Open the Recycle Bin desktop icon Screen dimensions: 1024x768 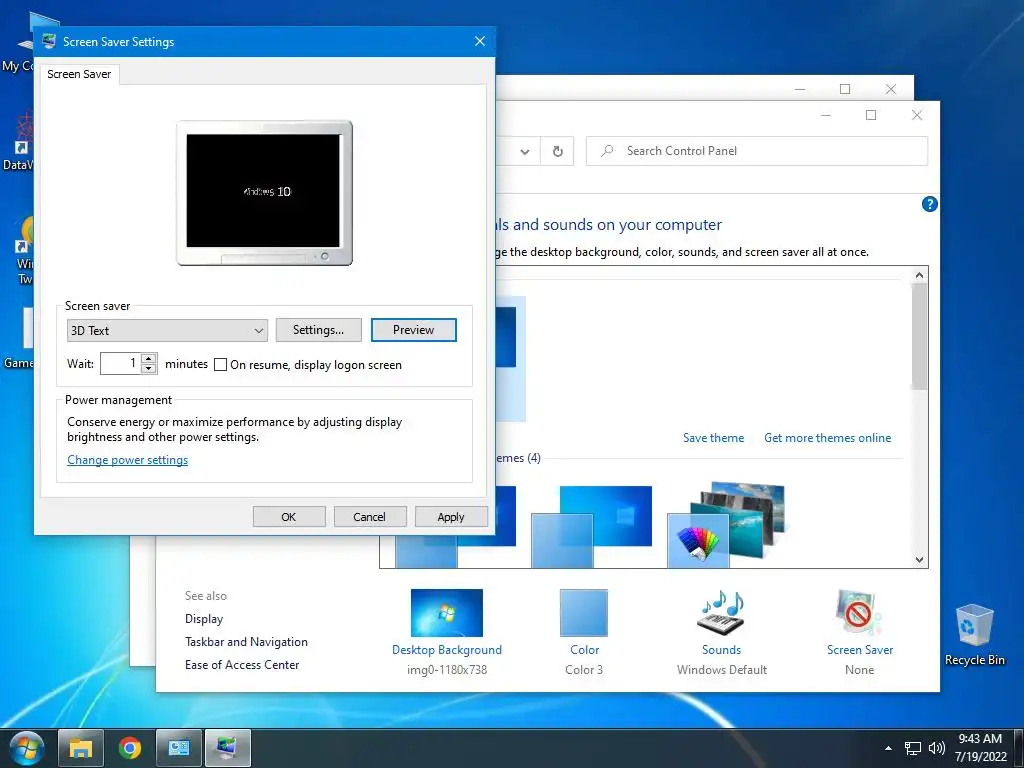click(974, 633)
